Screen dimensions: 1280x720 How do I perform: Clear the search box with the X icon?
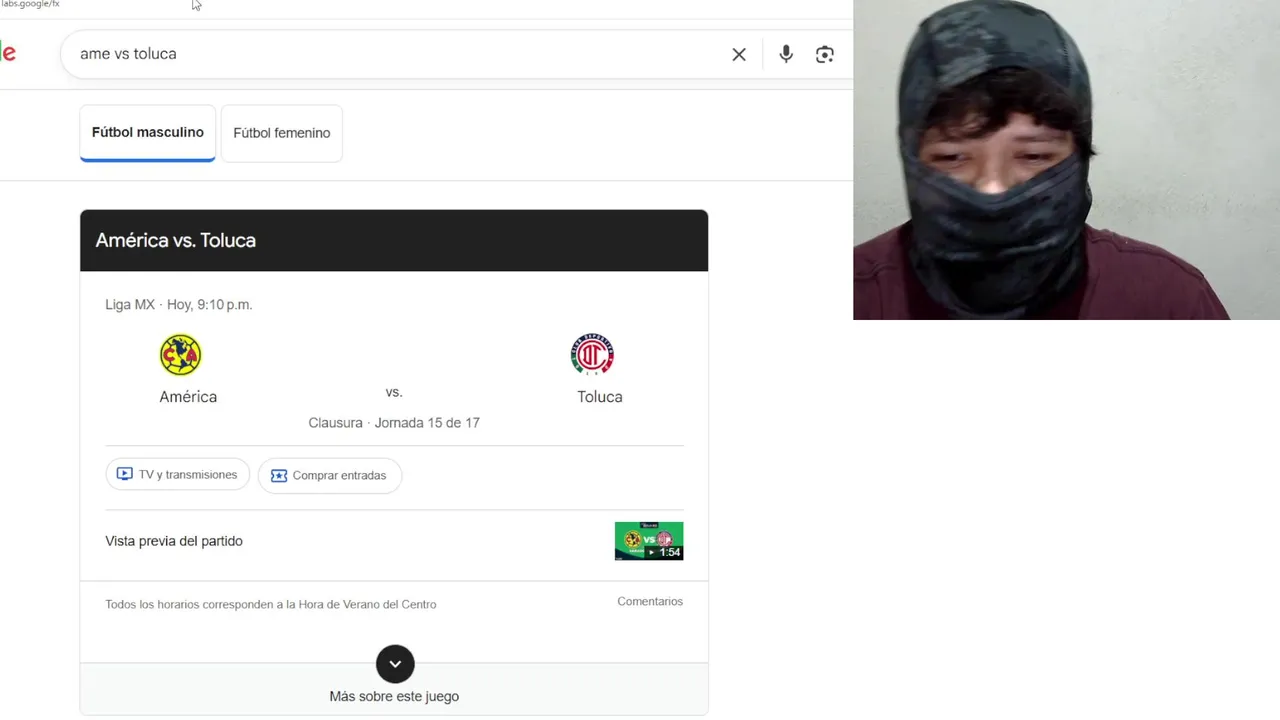(x=739, y=54)
